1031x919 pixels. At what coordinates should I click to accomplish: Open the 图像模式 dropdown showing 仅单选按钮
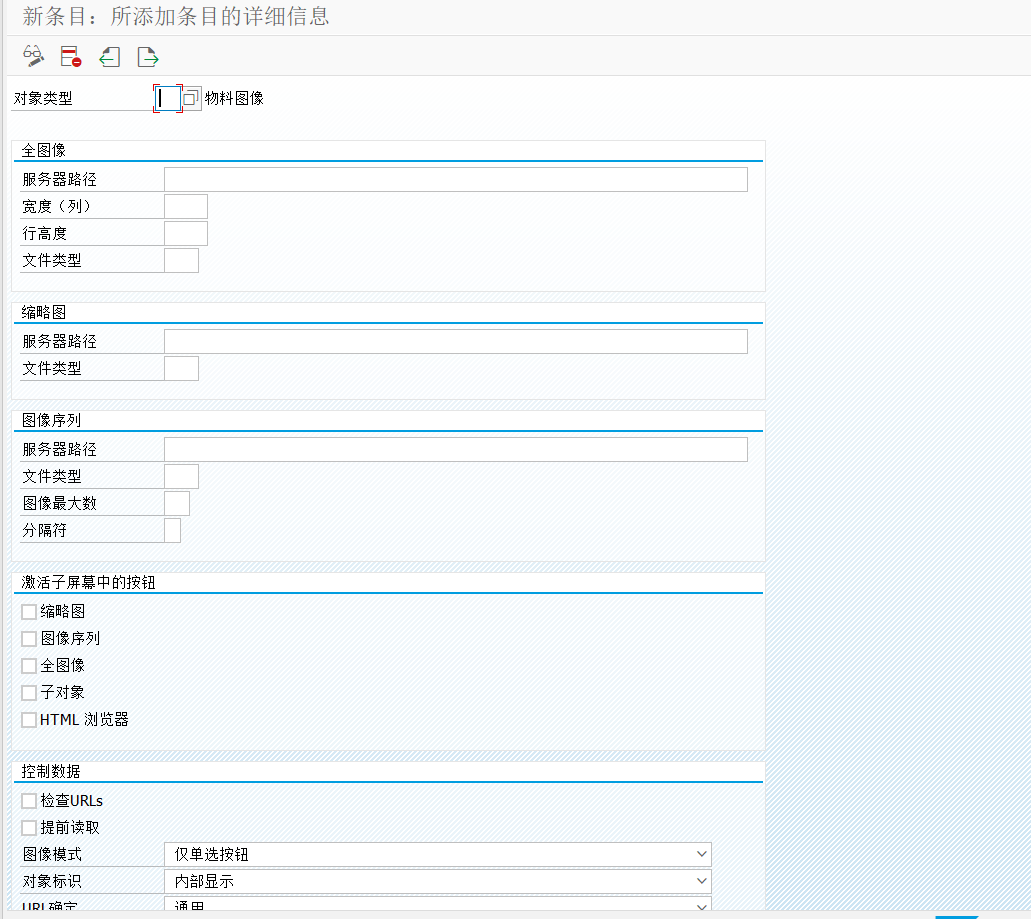[437, 854]
